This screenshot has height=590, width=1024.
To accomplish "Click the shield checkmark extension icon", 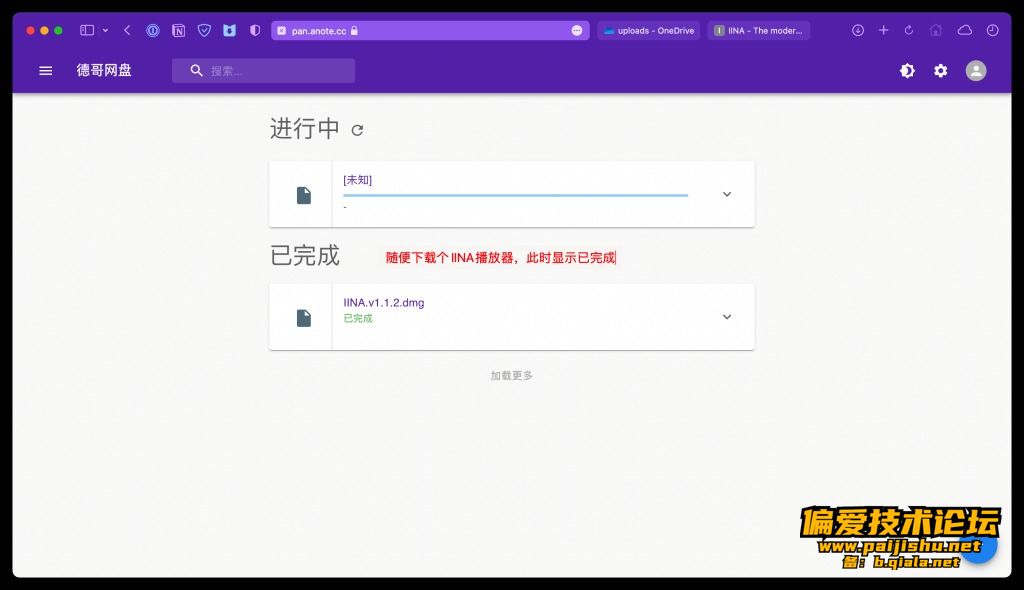I will pos(204,30).
